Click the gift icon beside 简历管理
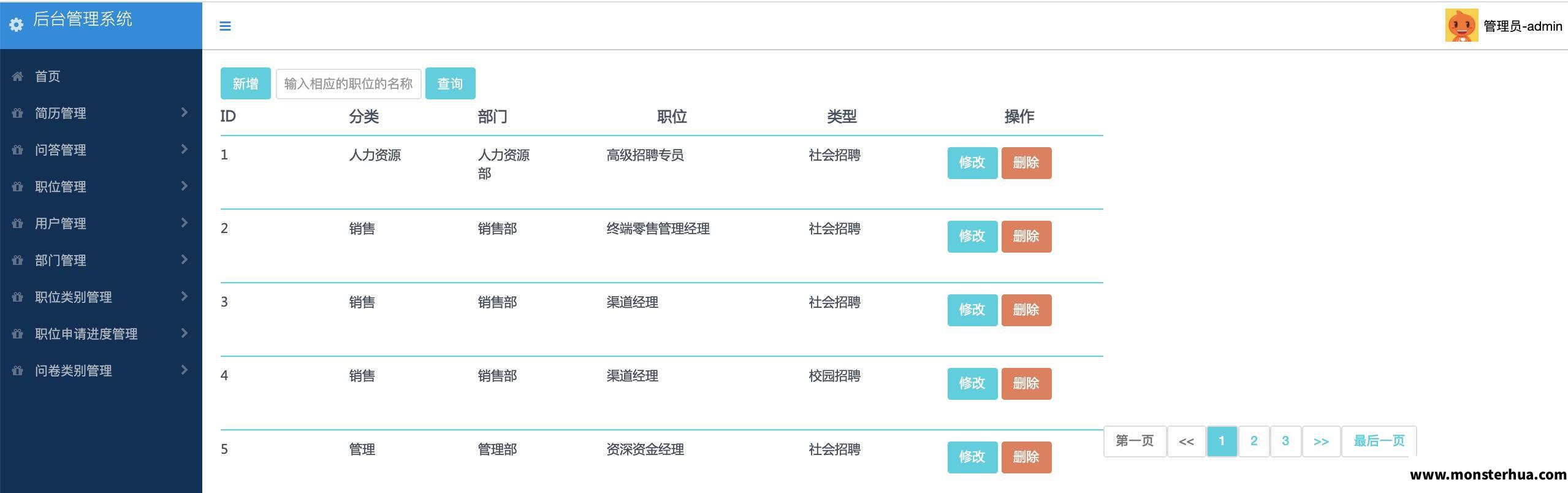This screenshot has height=493, width=1568. coord(17,113)
